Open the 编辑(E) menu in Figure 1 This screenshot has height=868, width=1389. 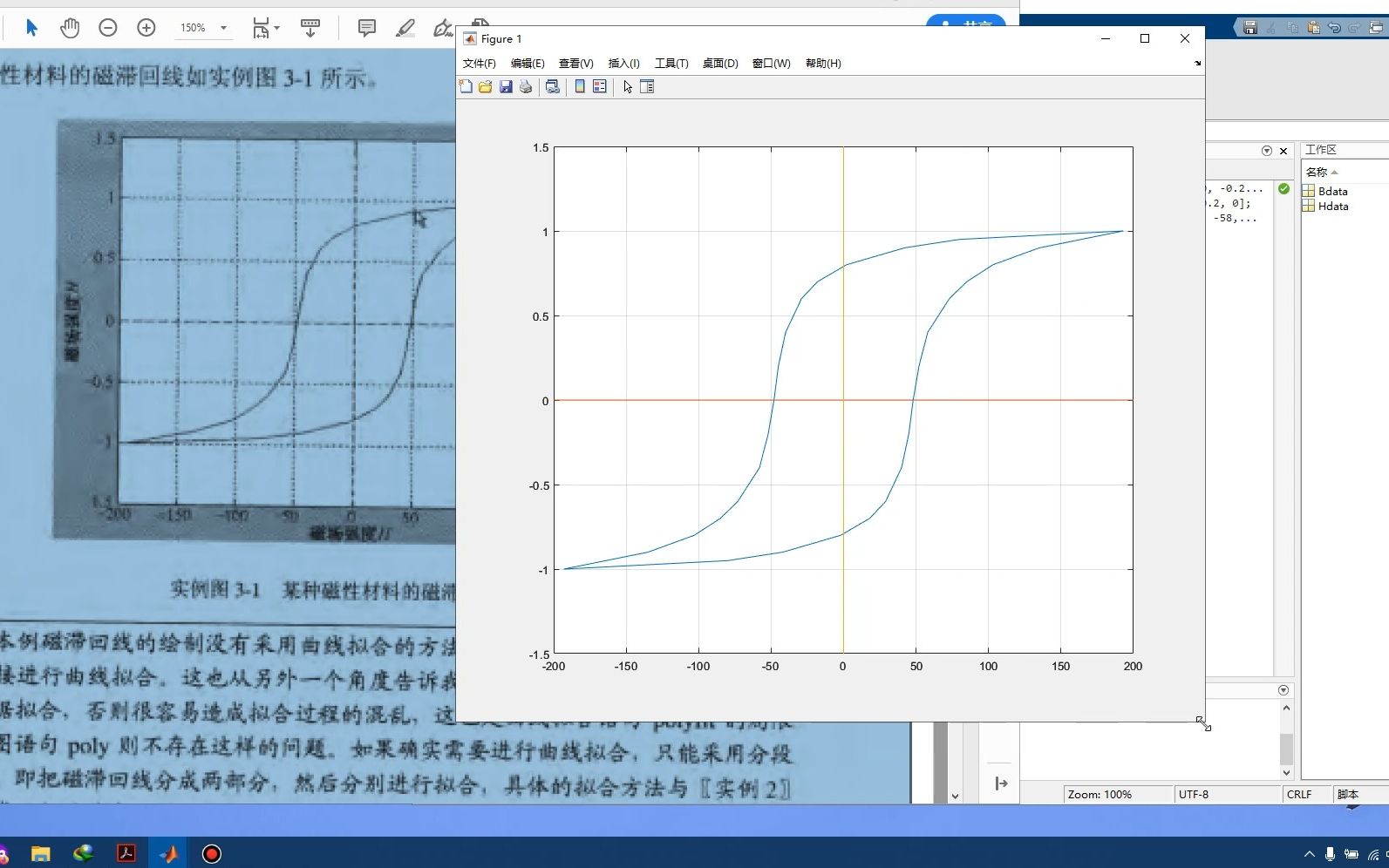click(528, 64)
